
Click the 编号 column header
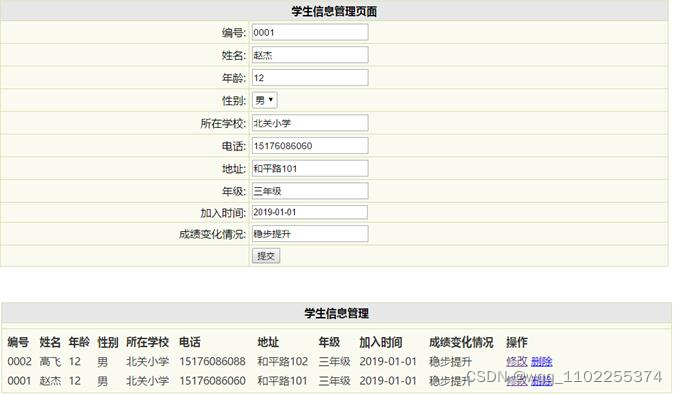(x=18, y=342)
